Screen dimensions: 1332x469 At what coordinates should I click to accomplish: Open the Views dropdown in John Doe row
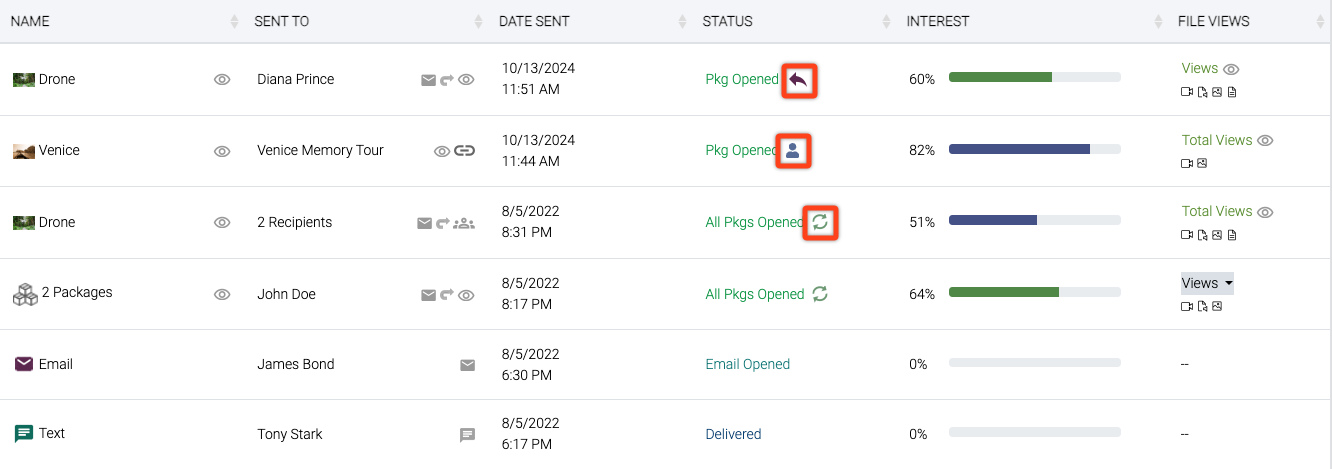point(1207,283)
